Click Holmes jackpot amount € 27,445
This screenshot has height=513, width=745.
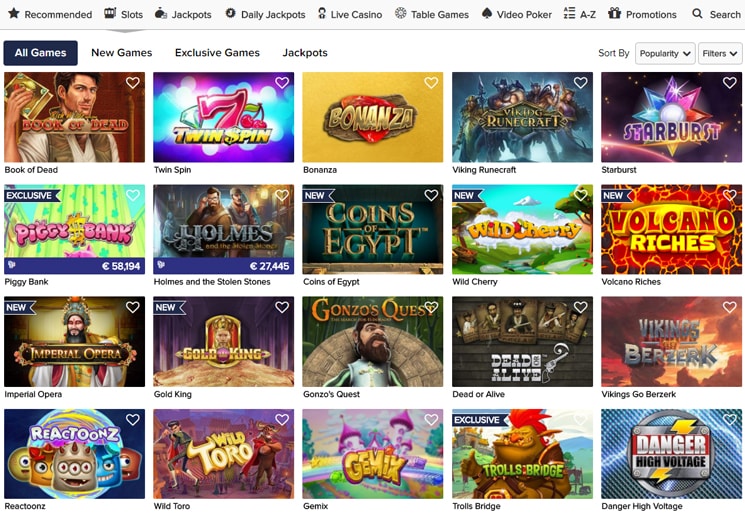click(269, 266)
